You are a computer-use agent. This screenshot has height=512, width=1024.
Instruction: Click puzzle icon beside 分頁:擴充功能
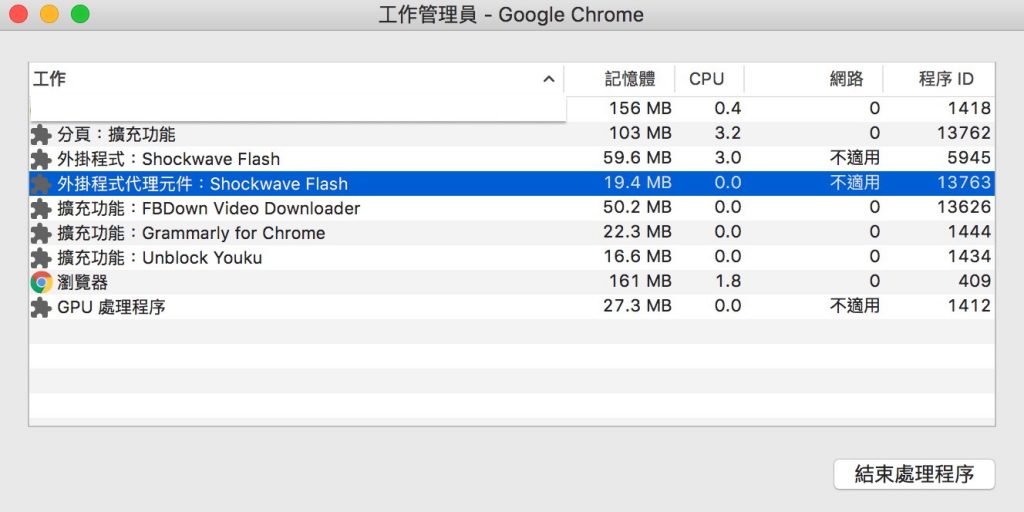tap(41, 135)
